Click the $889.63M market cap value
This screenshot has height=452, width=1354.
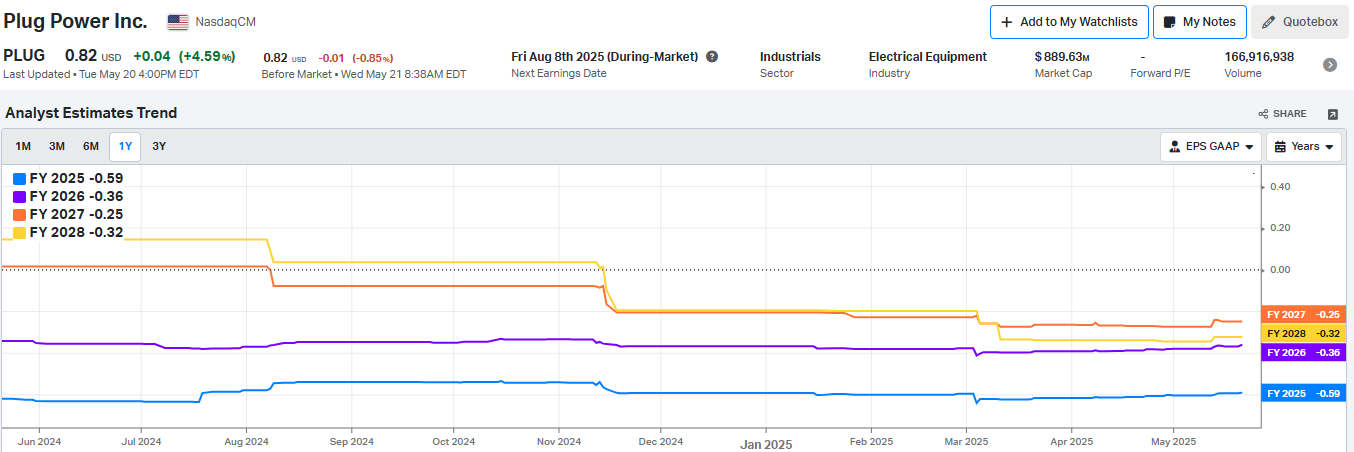[1062, 57]
